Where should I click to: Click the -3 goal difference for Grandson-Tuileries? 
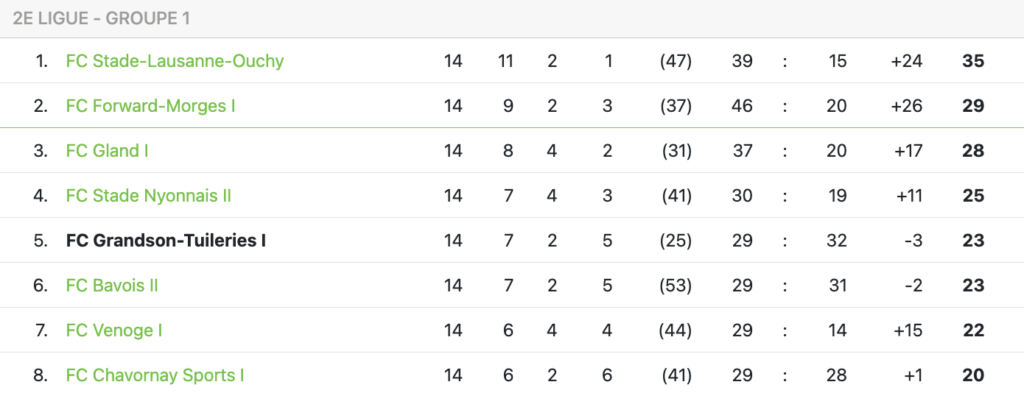[912, 241]
